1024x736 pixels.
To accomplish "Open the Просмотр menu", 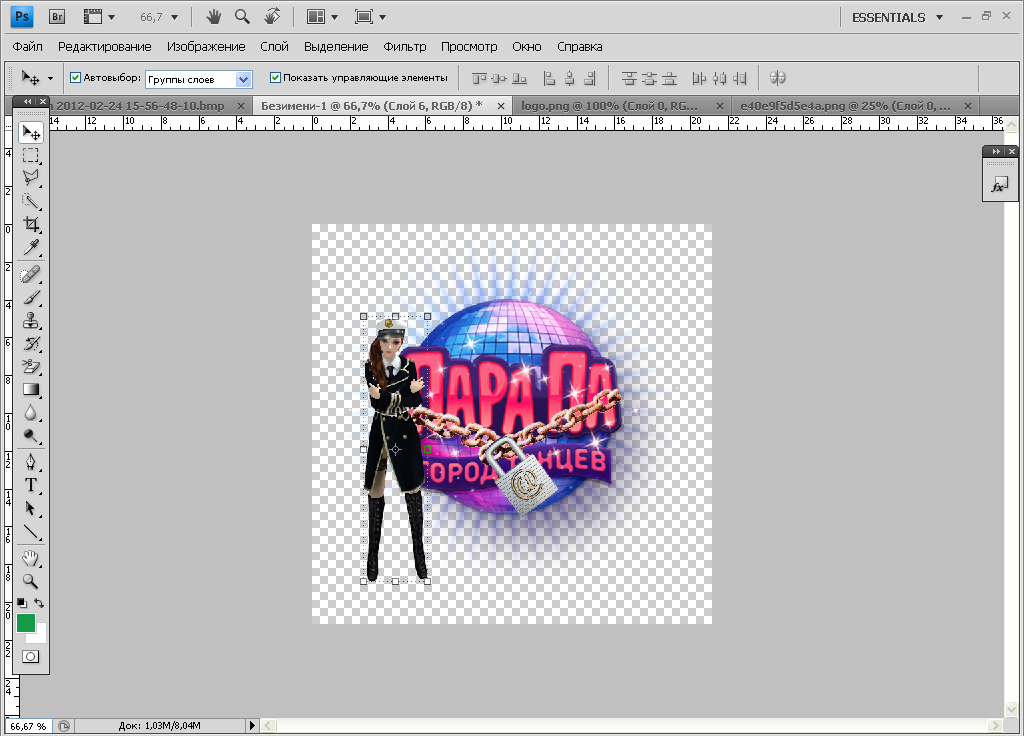I will (x=469, y=46).
